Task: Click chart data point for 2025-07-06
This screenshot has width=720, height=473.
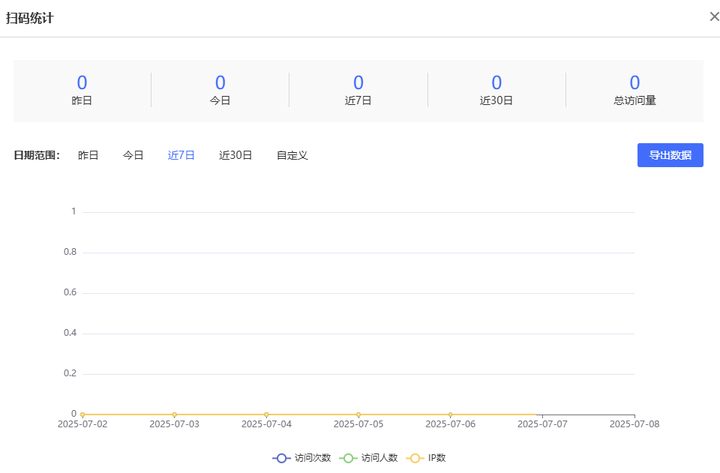Action: pos(450,415)
